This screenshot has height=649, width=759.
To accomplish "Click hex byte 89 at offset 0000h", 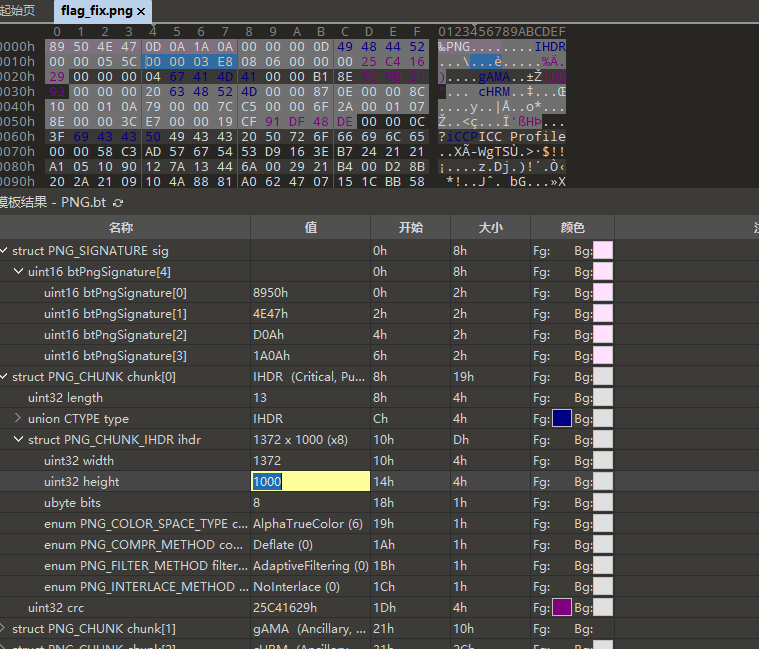I will (56, 47).
